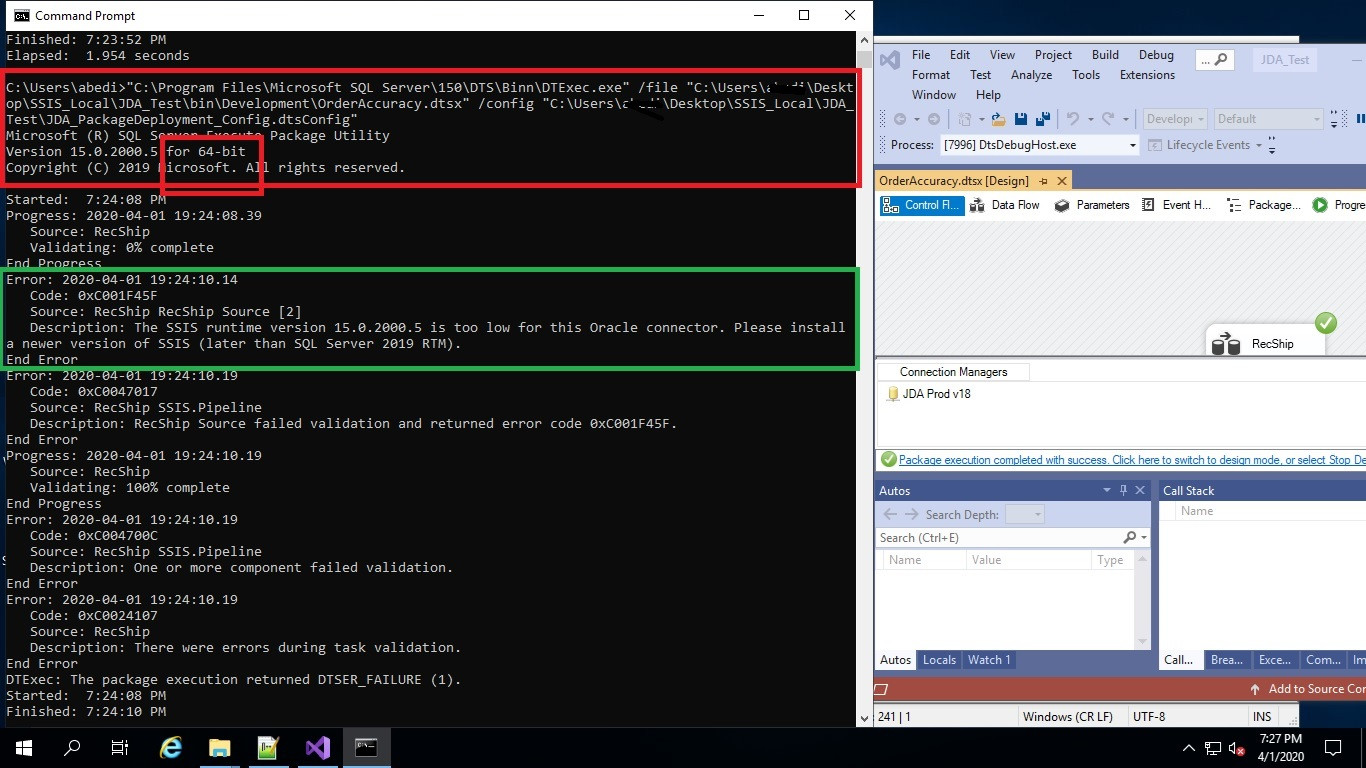Expand the Undo history dropdown arrow

(1089, 119)
